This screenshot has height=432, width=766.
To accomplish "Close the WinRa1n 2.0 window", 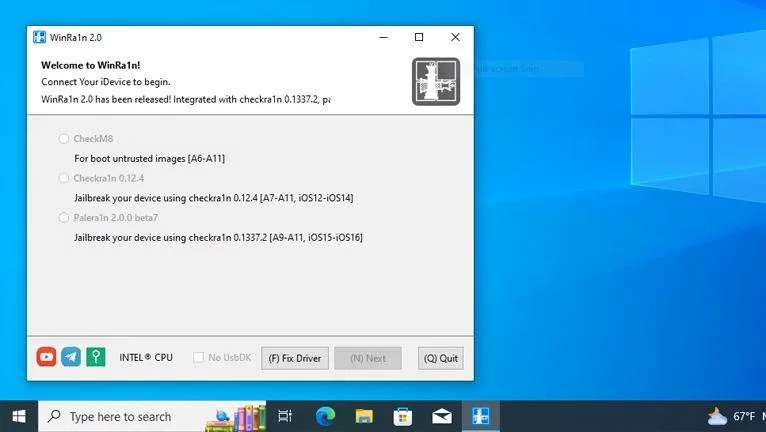I will 455,37.
